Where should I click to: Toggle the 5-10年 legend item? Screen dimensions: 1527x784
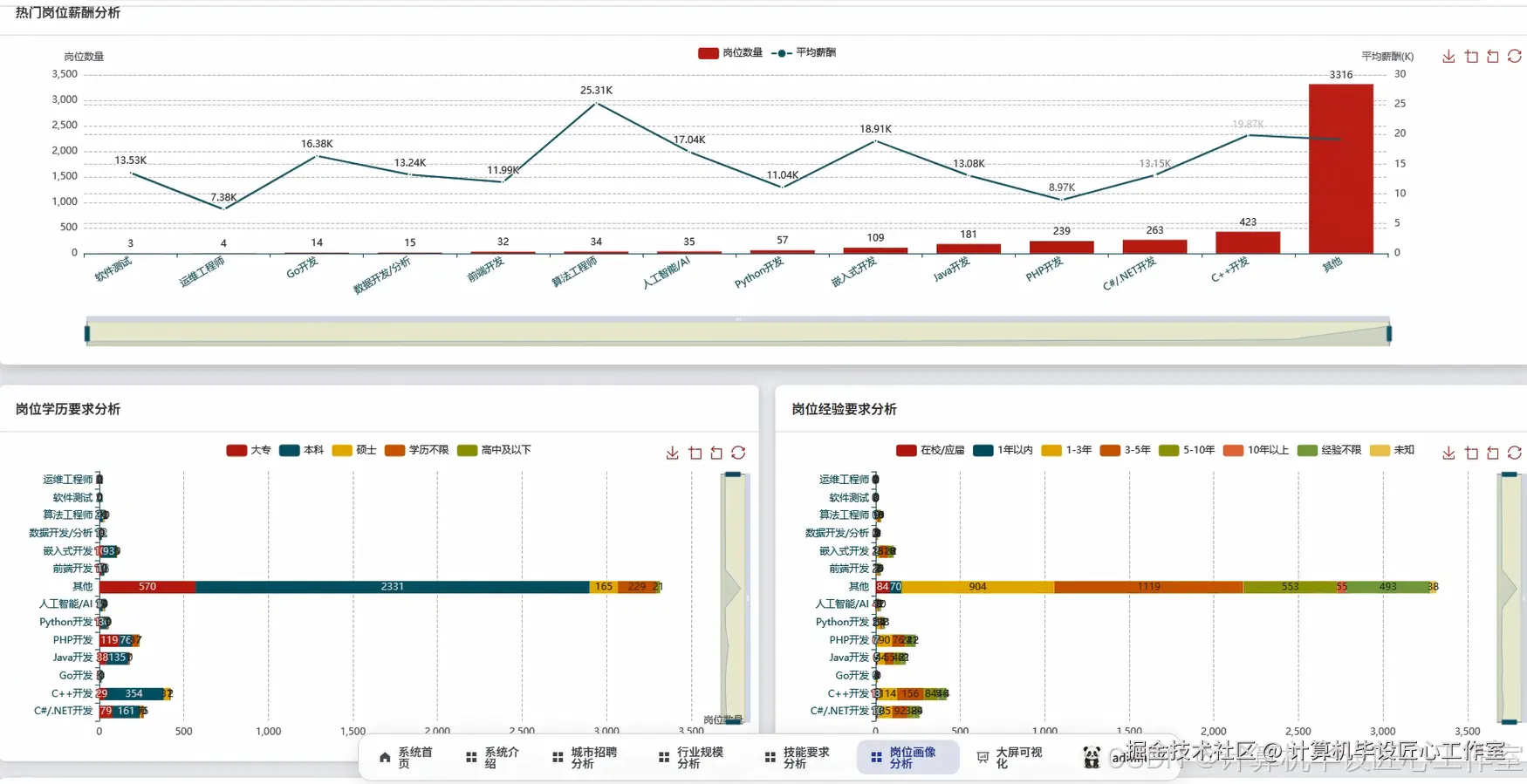1187,450
